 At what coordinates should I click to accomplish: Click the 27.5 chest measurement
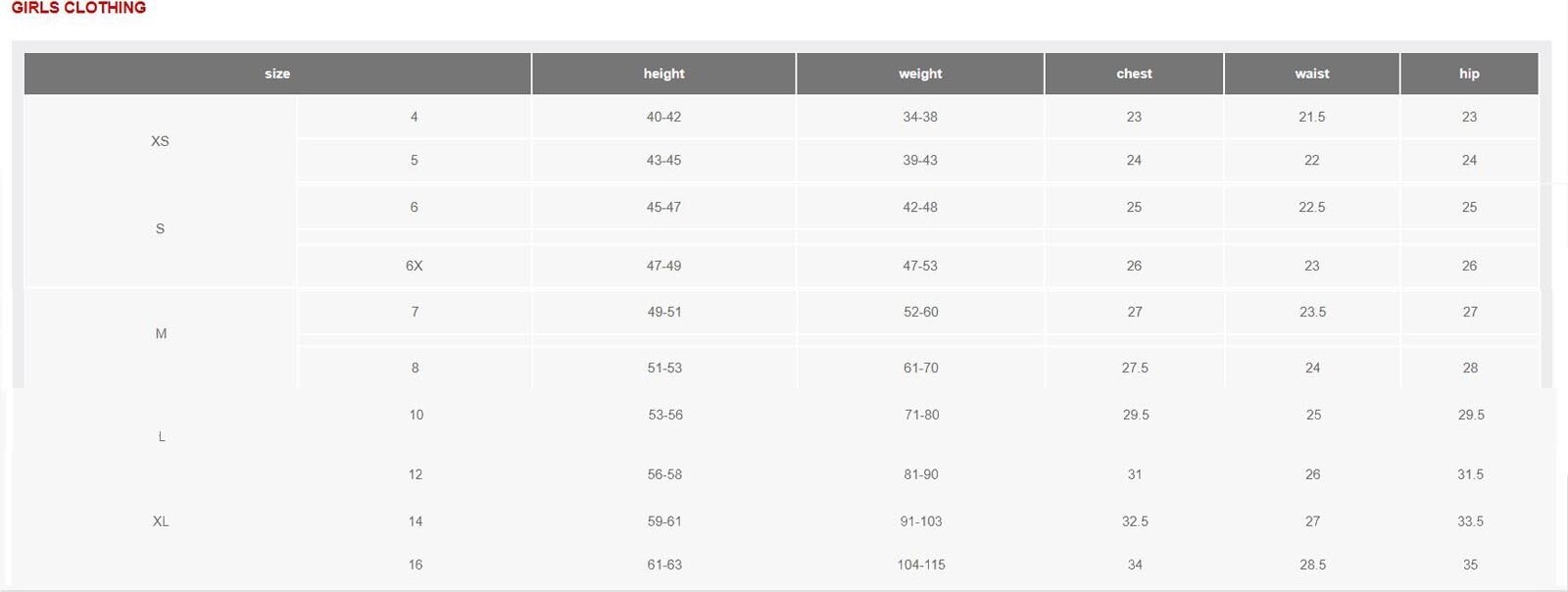(1135, 368)
